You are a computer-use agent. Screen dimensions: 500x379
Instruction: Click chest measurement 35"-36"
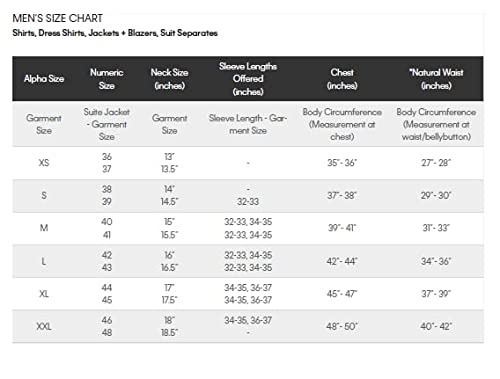pos(342,163)
